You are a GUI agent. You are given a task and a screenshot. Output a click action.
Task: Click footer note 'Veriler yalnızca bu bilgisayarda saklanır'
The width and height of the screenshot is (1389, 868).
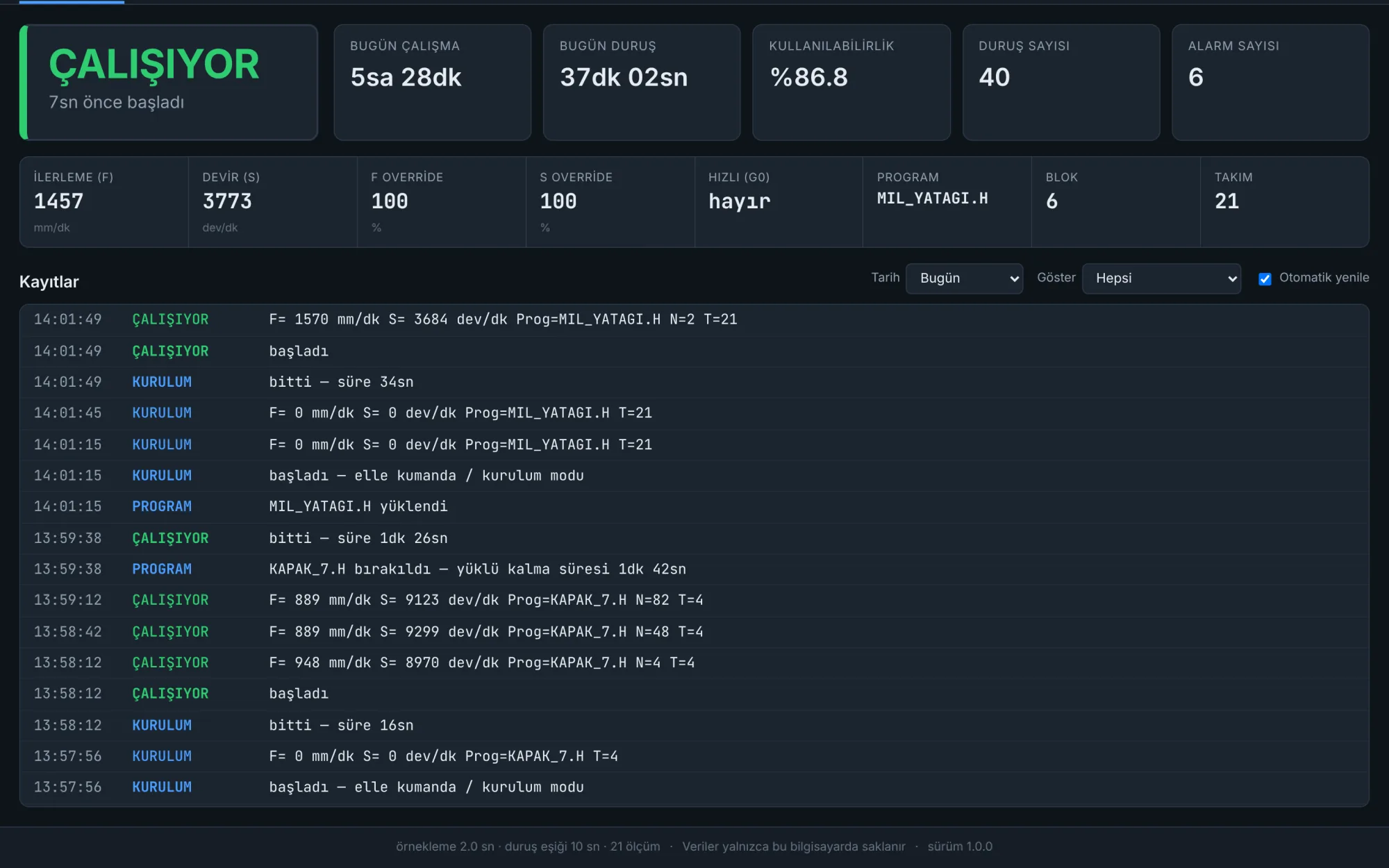[x=794, y=846]
